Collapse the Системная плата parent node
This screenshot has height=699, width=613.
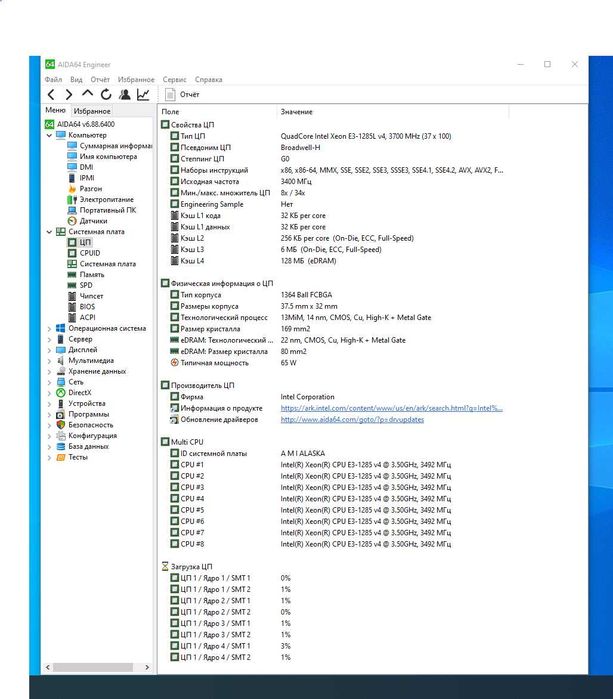coord(49,232)
